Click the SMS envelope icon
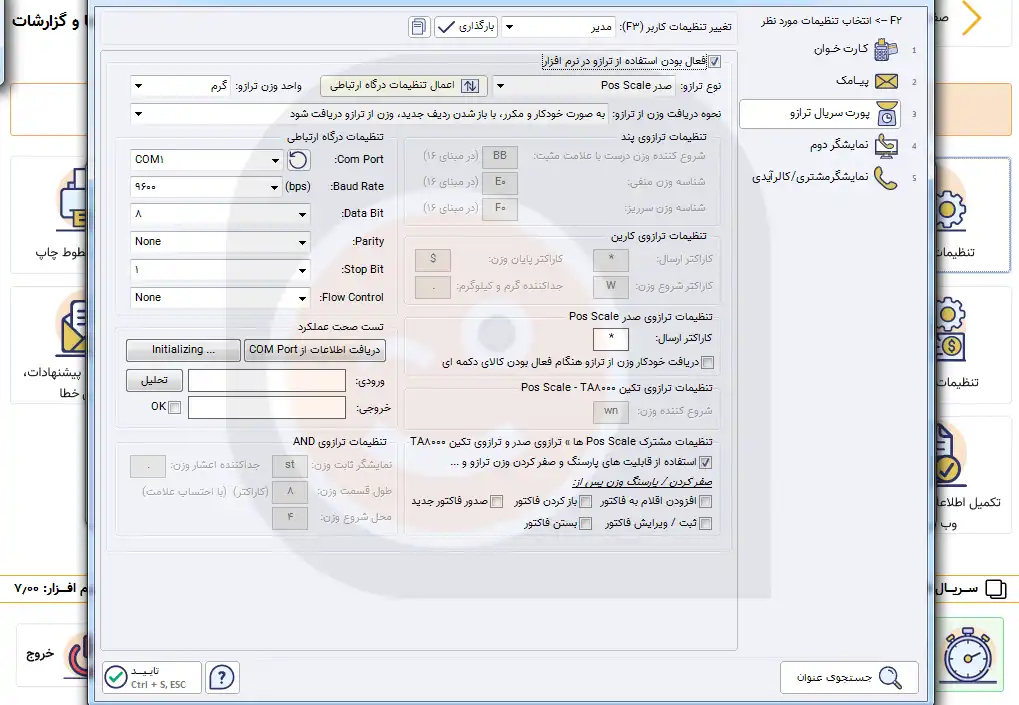The width and height of the screenshot is (1019, 705). coord(885,82)
